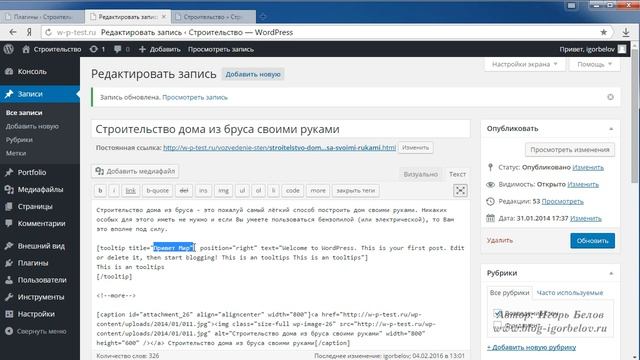This screenshot has width=640, height=360.
Task: Insert code tag with code button
Action: (293, 191)
